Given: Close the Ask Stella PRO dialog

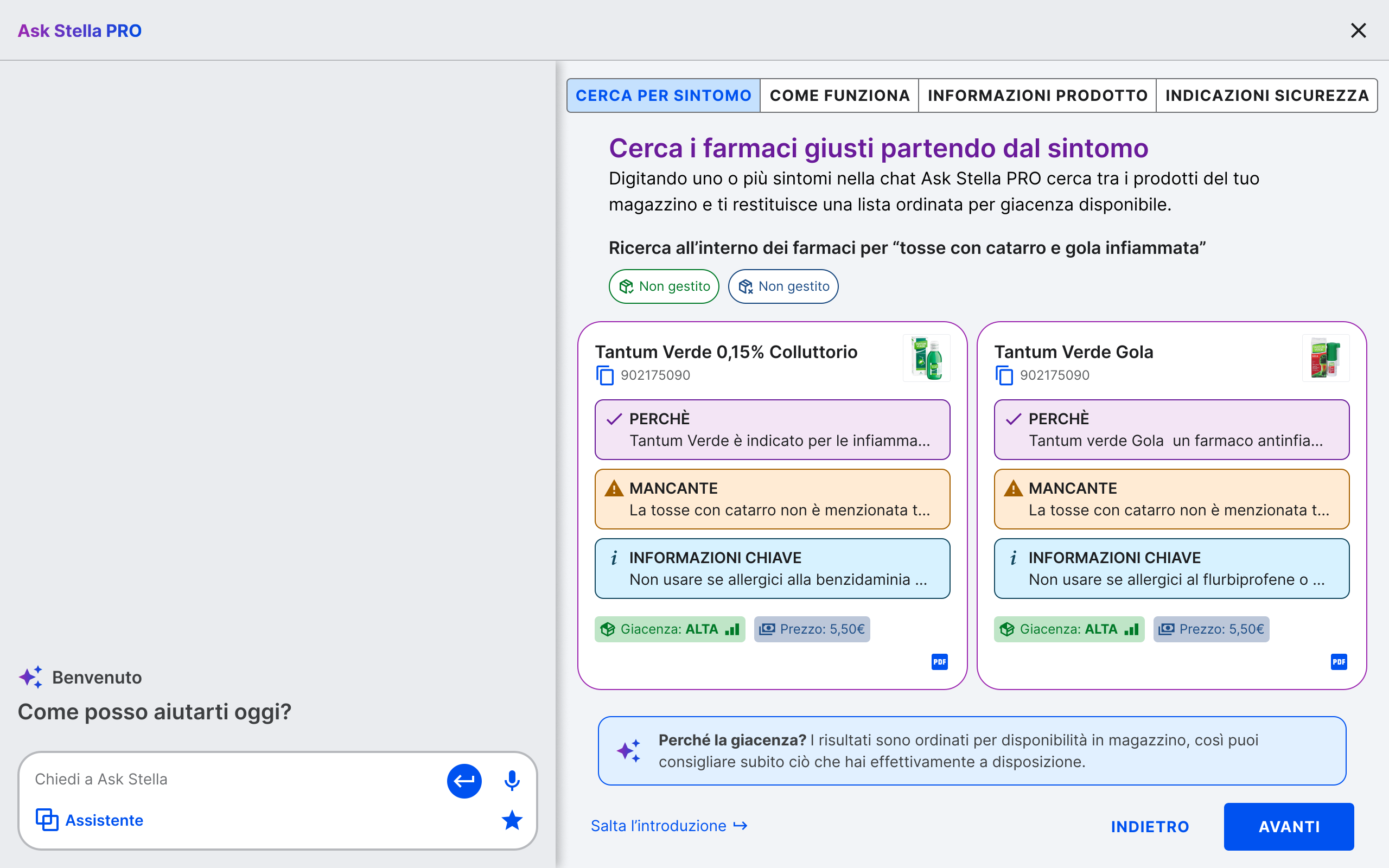Looking at the screenshot, I should [1358, 30].
